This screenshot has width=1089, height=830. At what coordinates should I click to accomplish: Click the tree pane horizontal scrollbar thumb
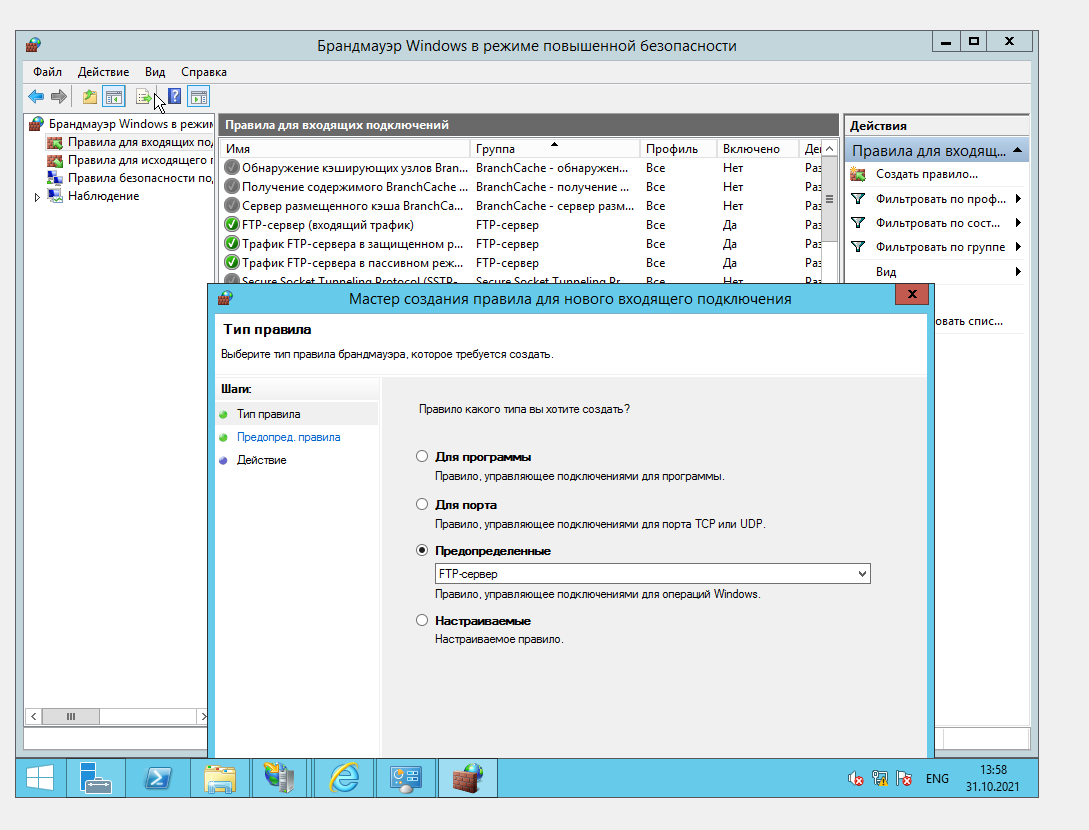[x=71, y=716]
